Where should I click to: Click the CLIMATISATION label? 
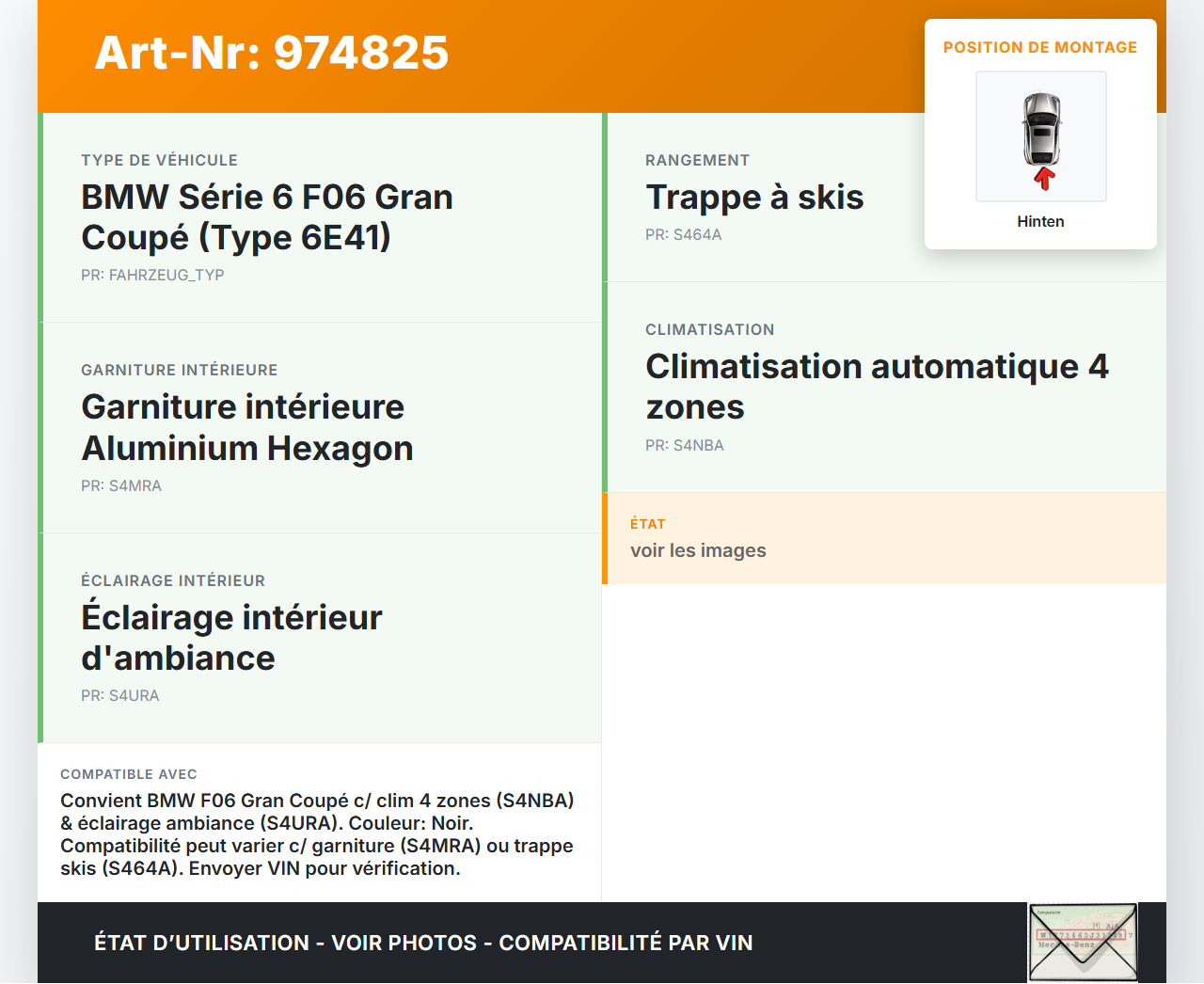710,329
